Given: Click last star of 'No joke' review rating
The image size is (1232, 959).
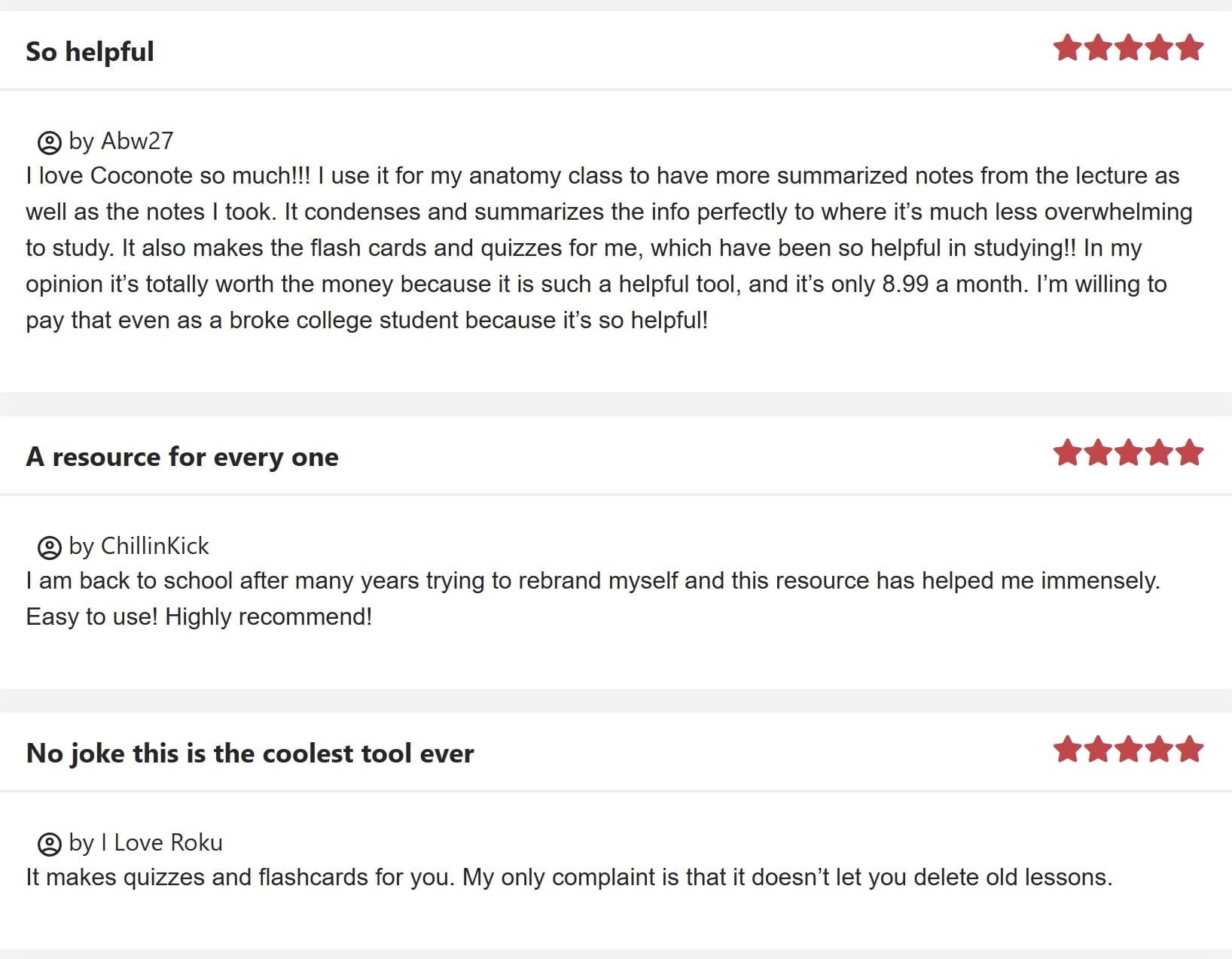Looking at the screenshot, I should point(1189,749).
